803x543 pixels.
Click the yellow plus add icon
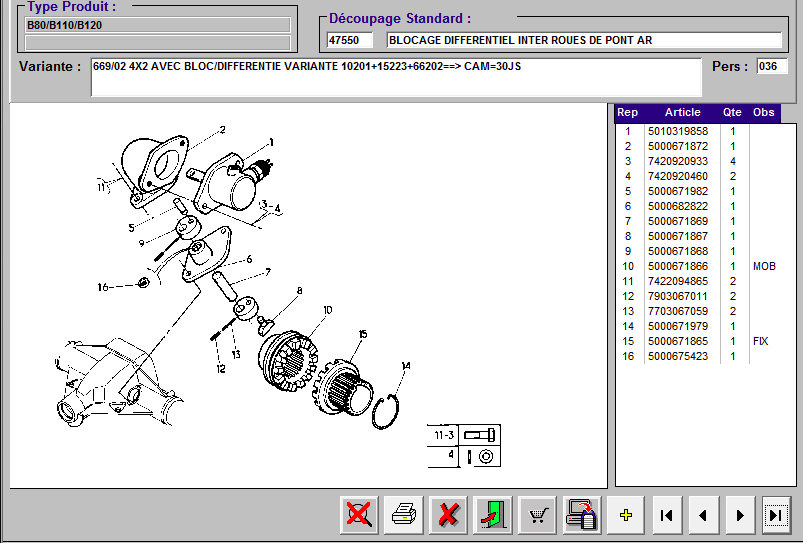627,515
